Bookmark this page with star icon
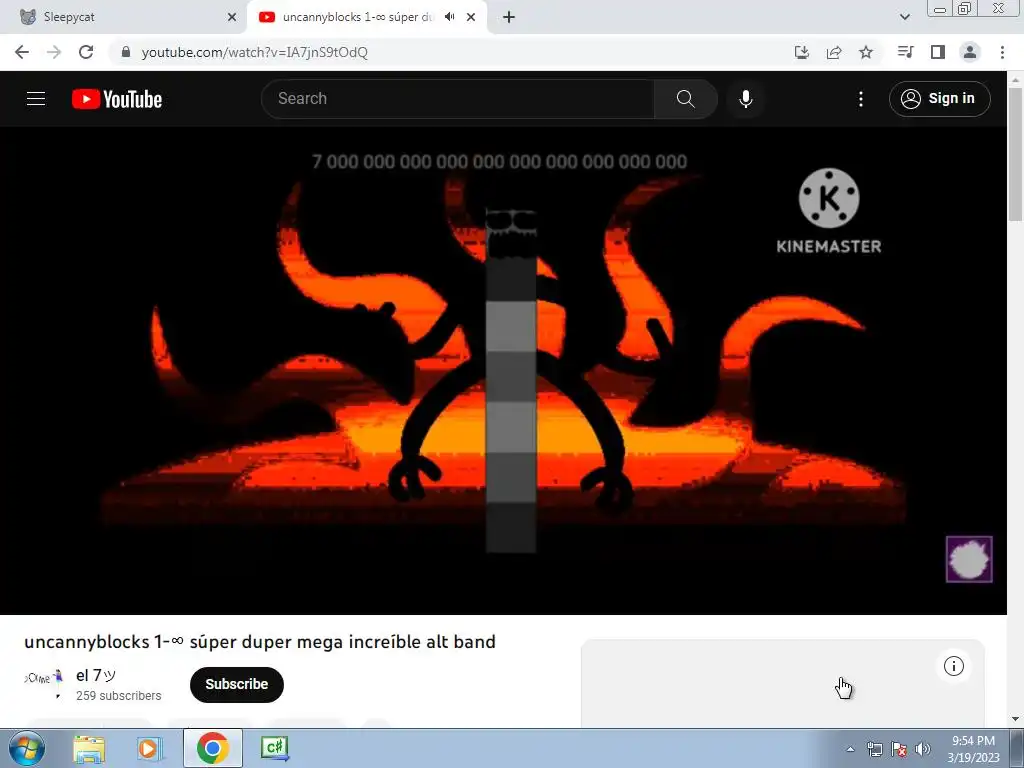The image size is (1024, 768). pos(866,52)
